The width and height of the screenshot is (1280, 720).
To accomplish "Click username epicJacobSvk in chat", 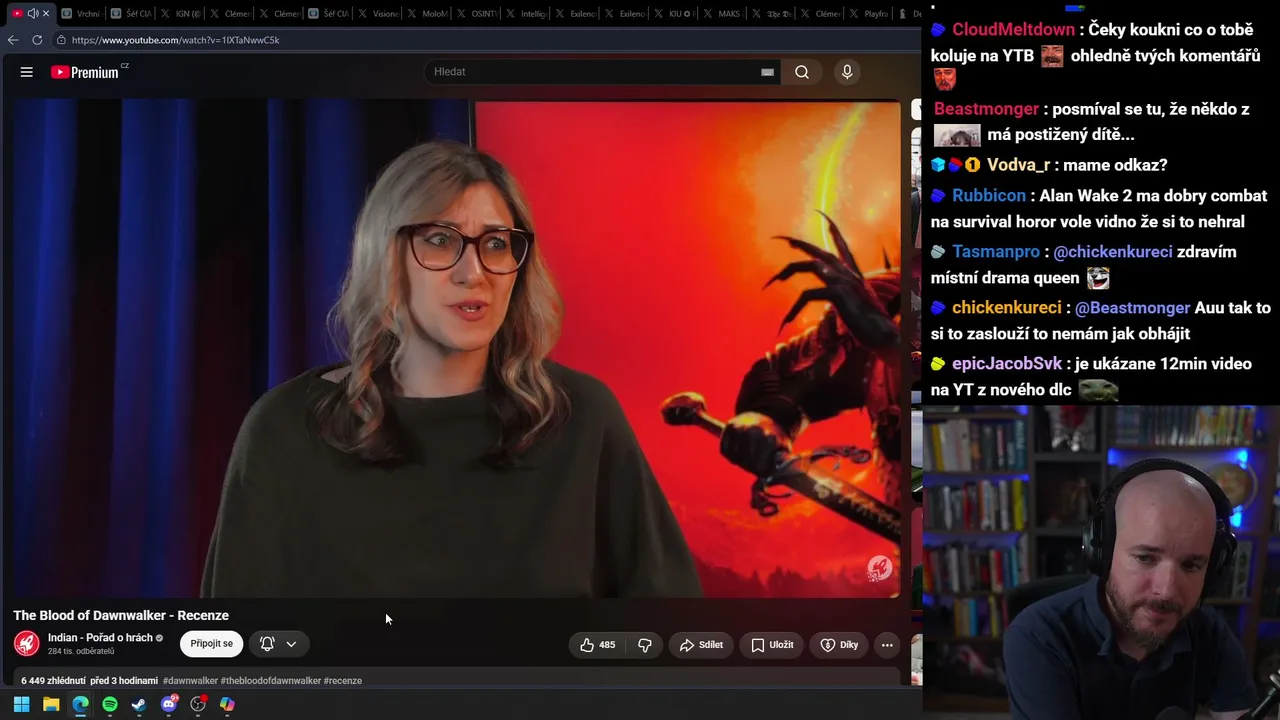I will (1007, 364).
